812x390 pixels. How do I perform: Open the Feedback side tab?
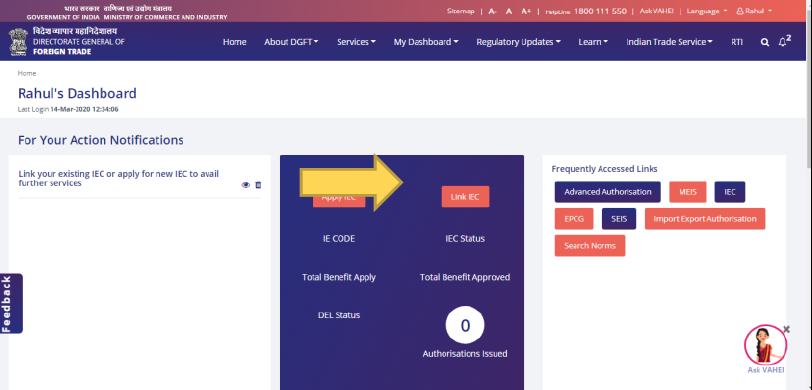click(x=11, y=304)
